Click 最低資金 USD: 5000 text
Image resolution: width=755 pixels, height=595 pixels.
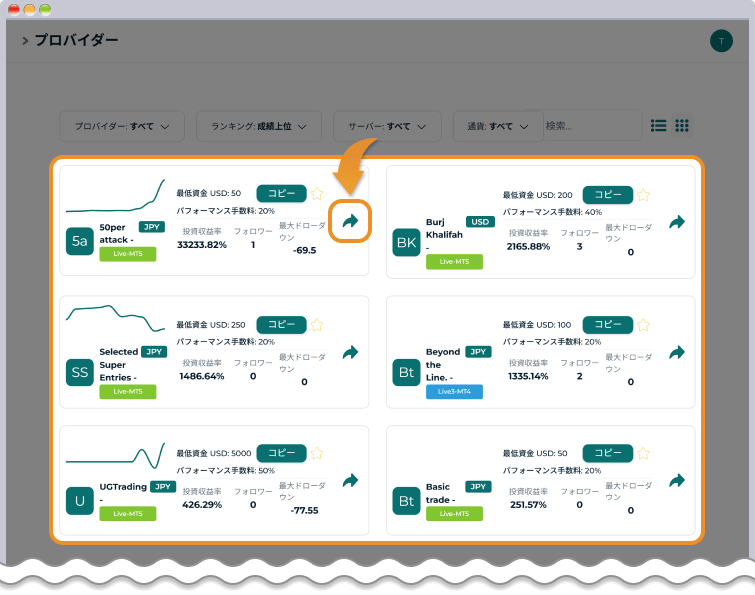pos(214,453)
